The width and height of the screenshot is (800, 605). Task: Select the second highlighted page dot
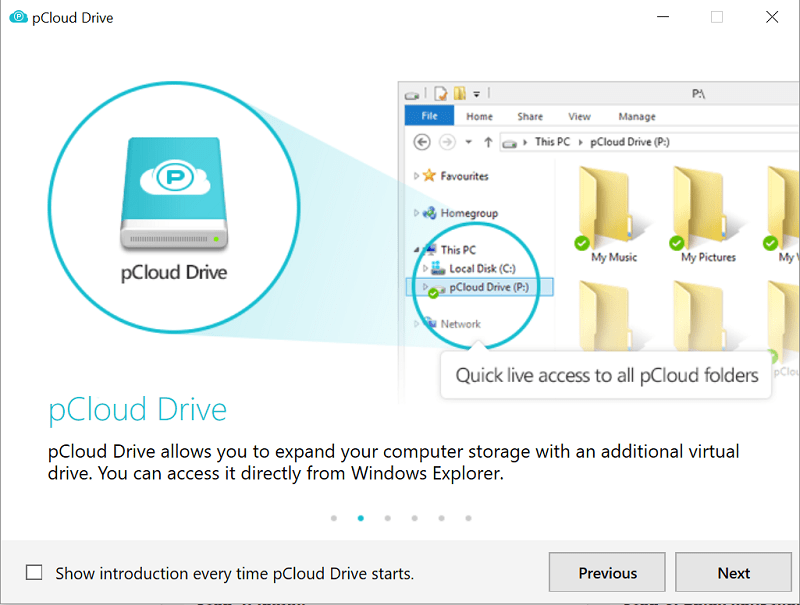coord(361,518)
